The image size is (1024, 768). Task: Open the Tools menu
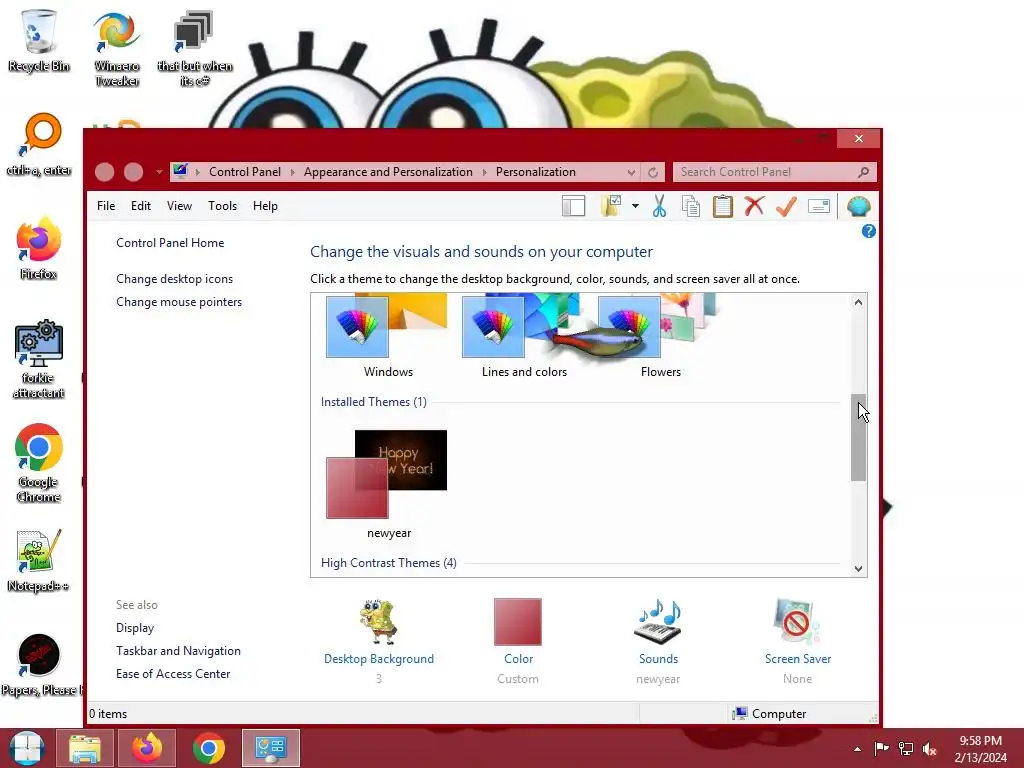[x=222, y=206]
